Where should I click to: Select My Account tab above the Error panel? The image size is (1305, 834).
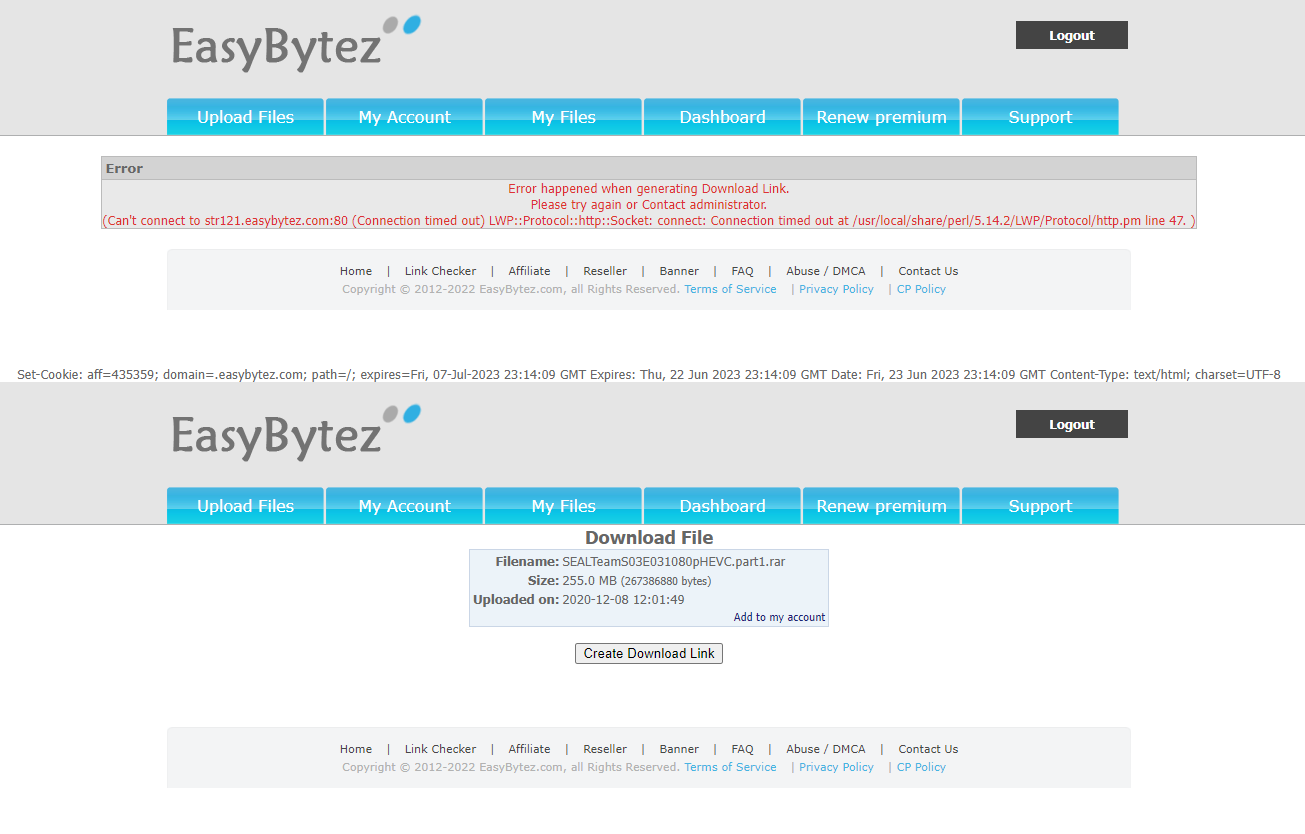(x=404, y=117)
